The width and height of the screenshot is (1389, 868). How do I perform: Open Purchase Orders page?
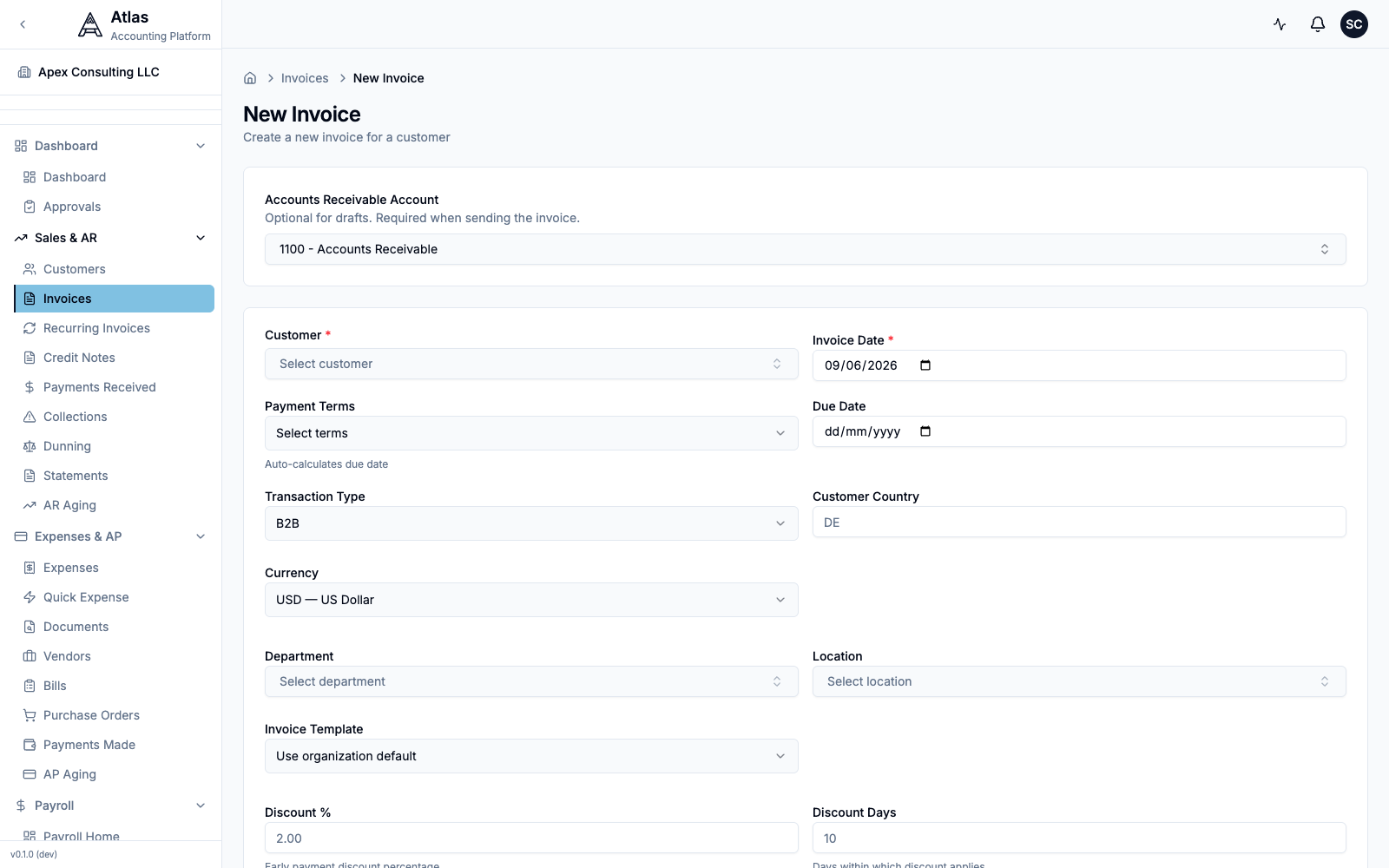coord(114,715)
